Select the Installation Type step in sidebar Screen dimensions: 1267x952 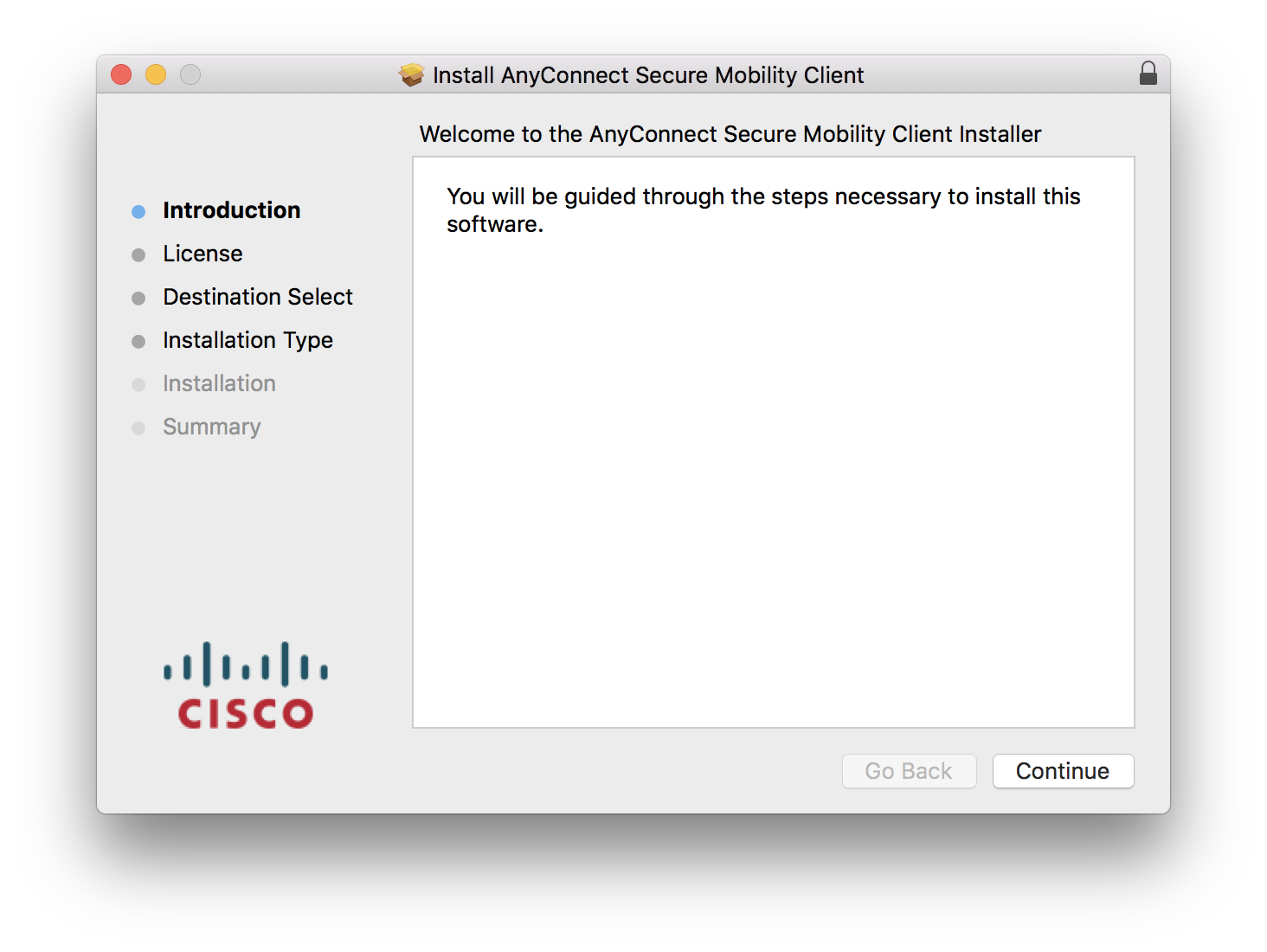248,340
